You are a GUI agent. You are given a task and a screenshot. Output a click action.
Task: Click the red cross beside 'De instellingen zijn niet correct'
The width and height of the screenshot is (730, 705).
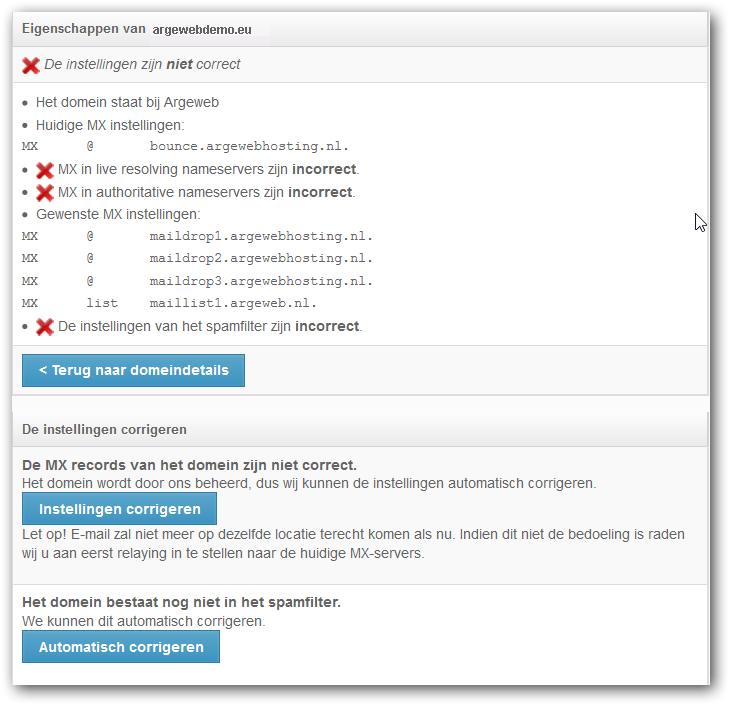pyautogui.click(x=31, y=65)
